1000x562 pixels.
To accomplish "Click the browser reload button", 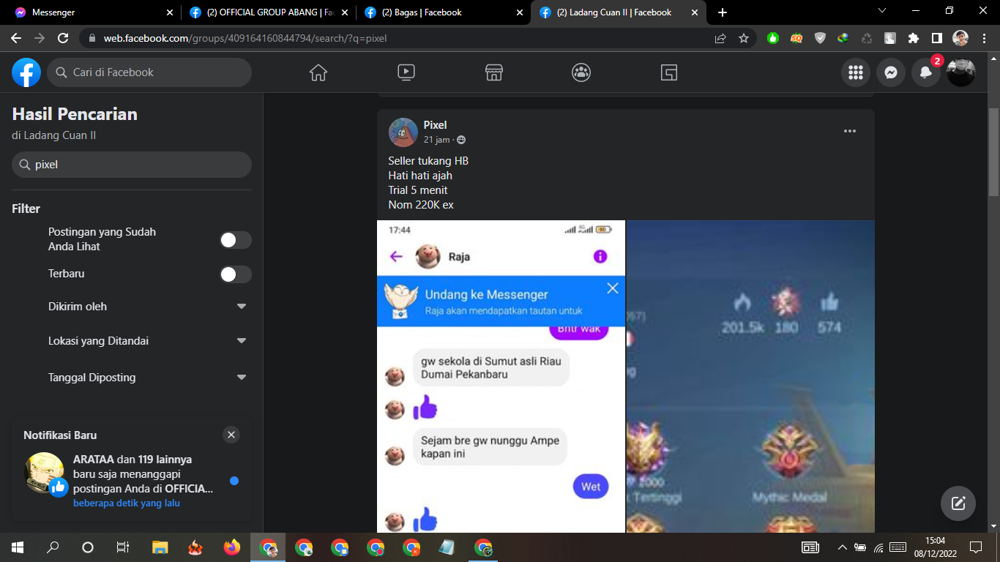I will [x=62, y=38].
